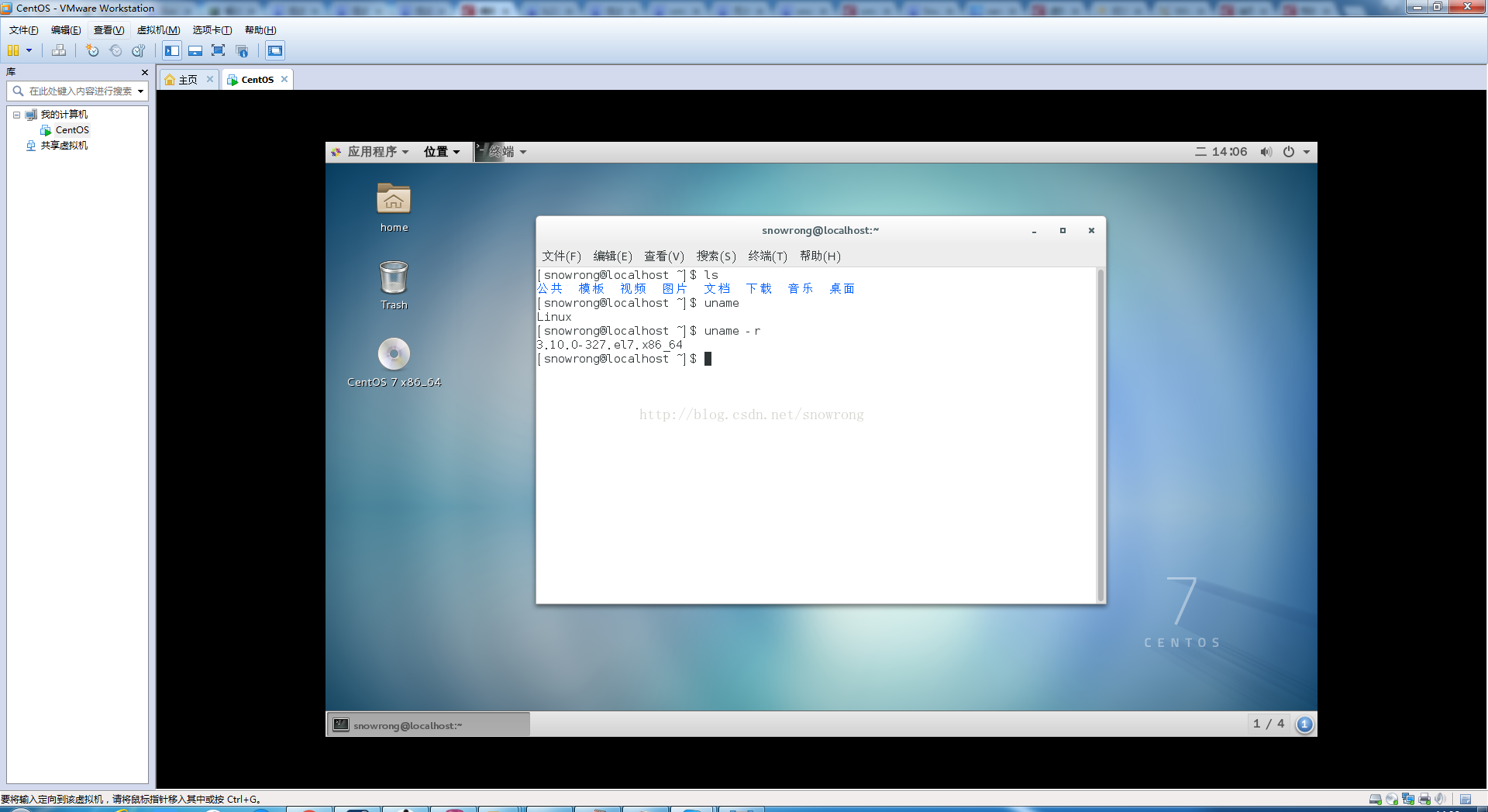This screenshot has height=812, width=1488.
Task: Toggle the console view button
Action: [x=275, y=51]
